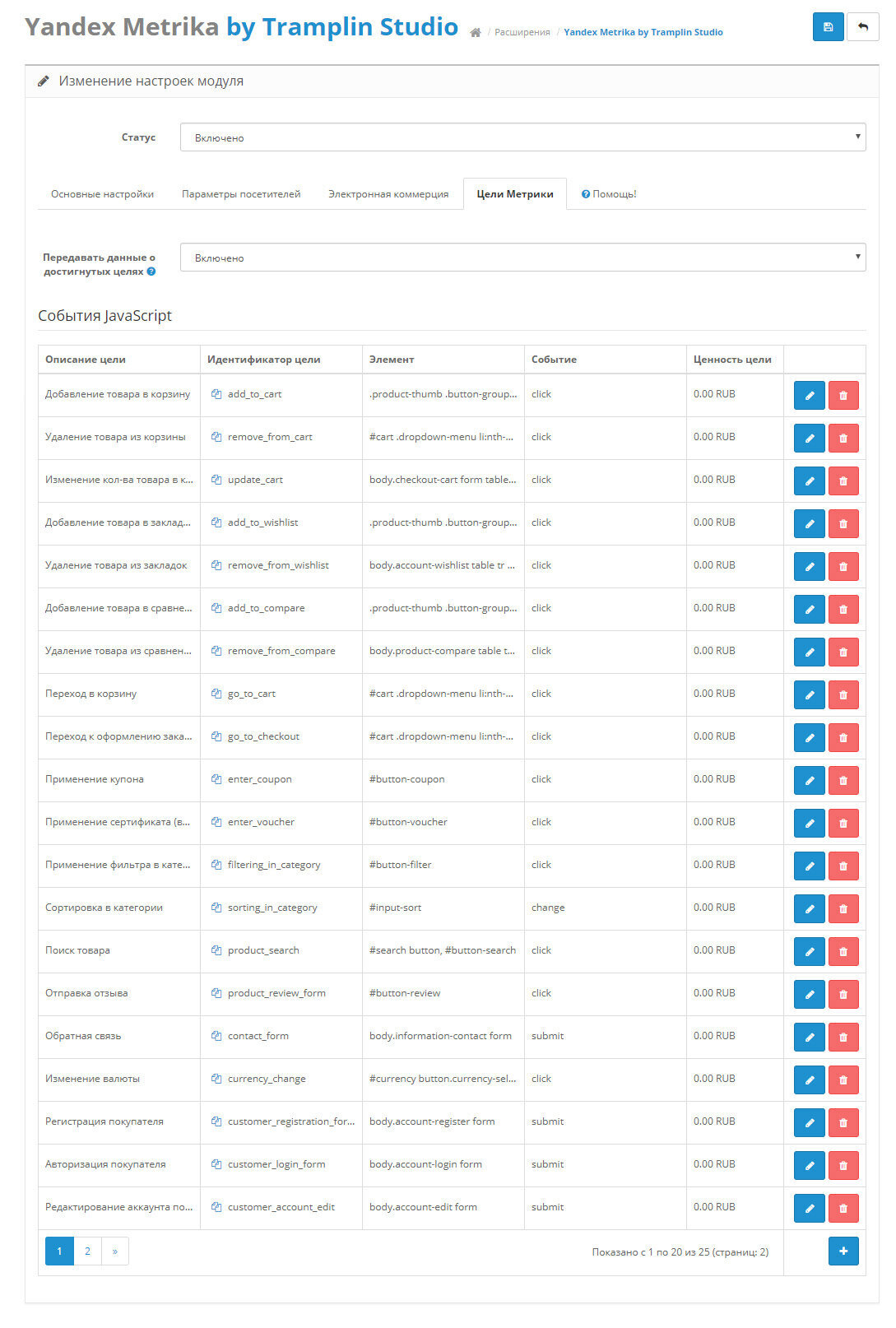896x1328 pixels.
Task: Click the save settings floppy disk icon
Action: 828,27
